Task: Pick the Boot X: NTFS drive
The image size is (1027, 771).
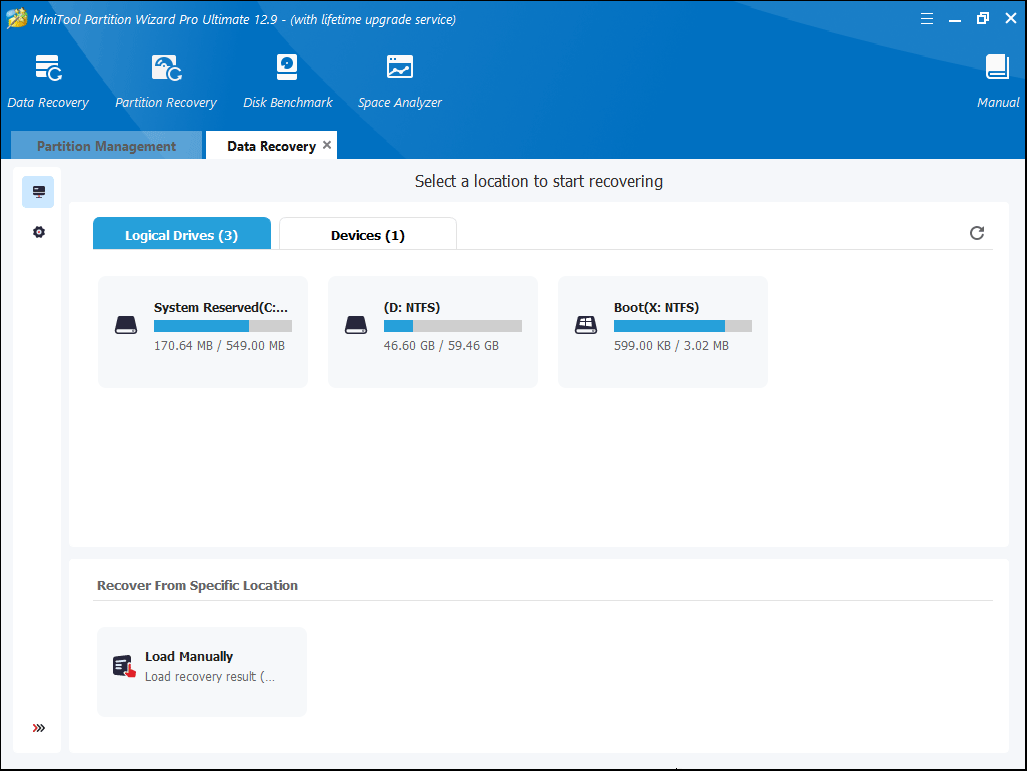Action: pos(662,331)
